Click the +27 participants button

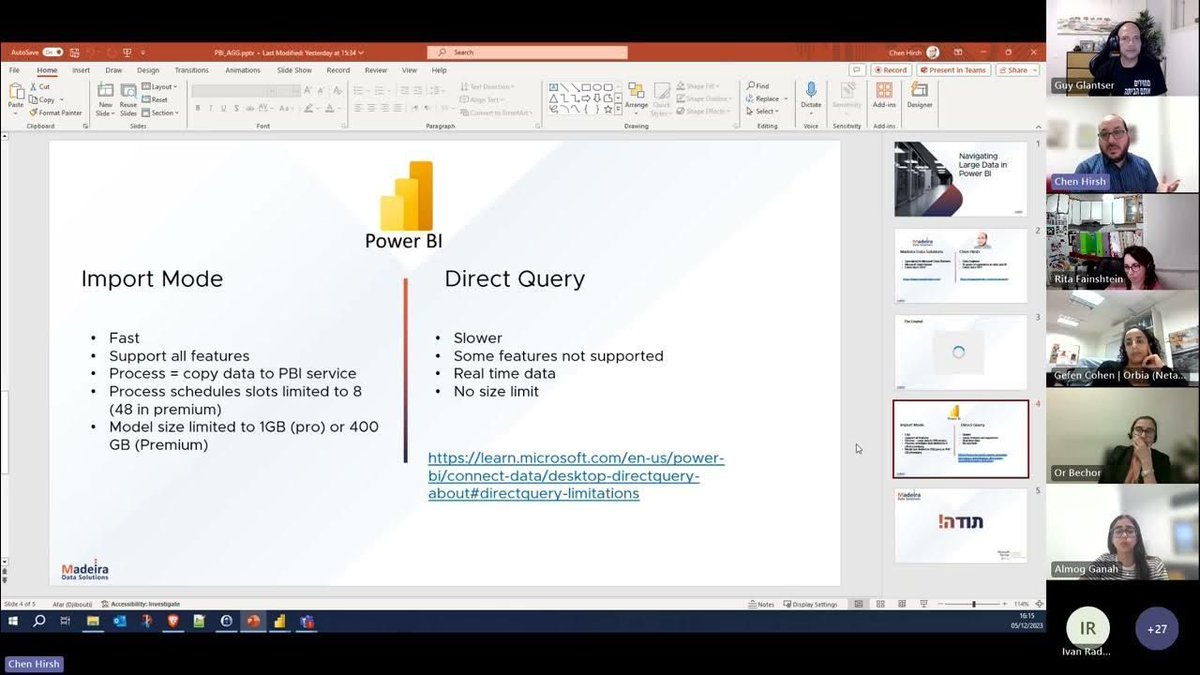[1157, 629]
